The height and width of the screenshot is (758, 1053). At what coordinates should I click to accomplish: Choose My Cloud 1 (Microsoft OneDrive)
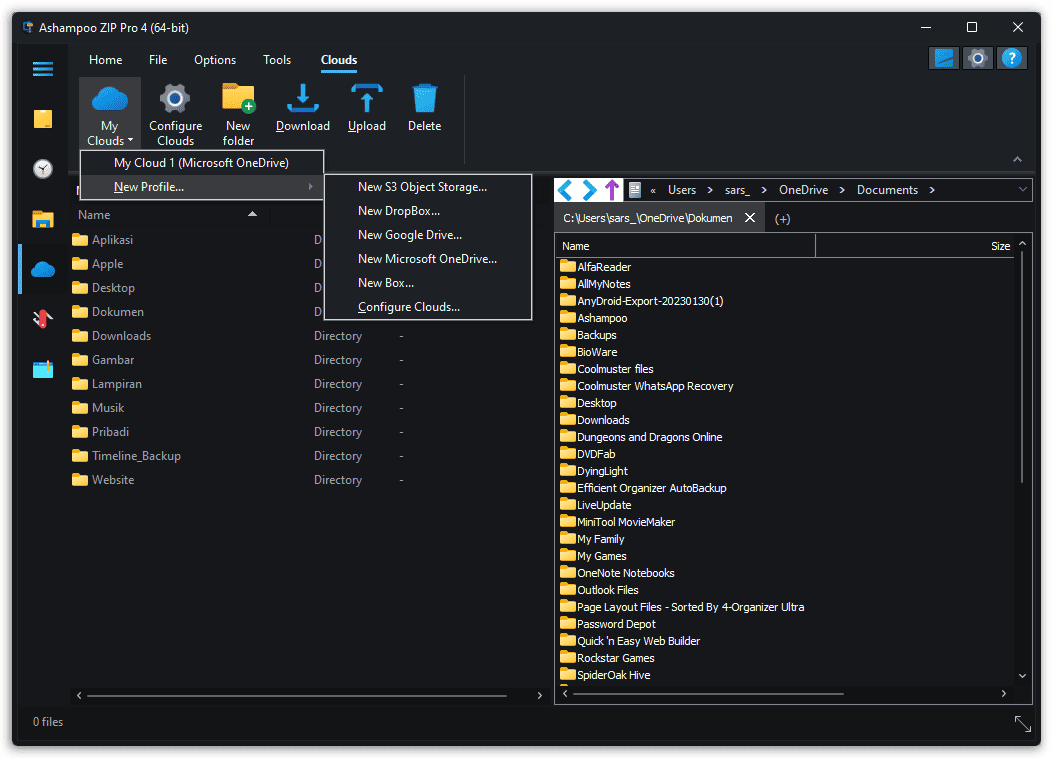pyautogui.click(x=201, y=162)
